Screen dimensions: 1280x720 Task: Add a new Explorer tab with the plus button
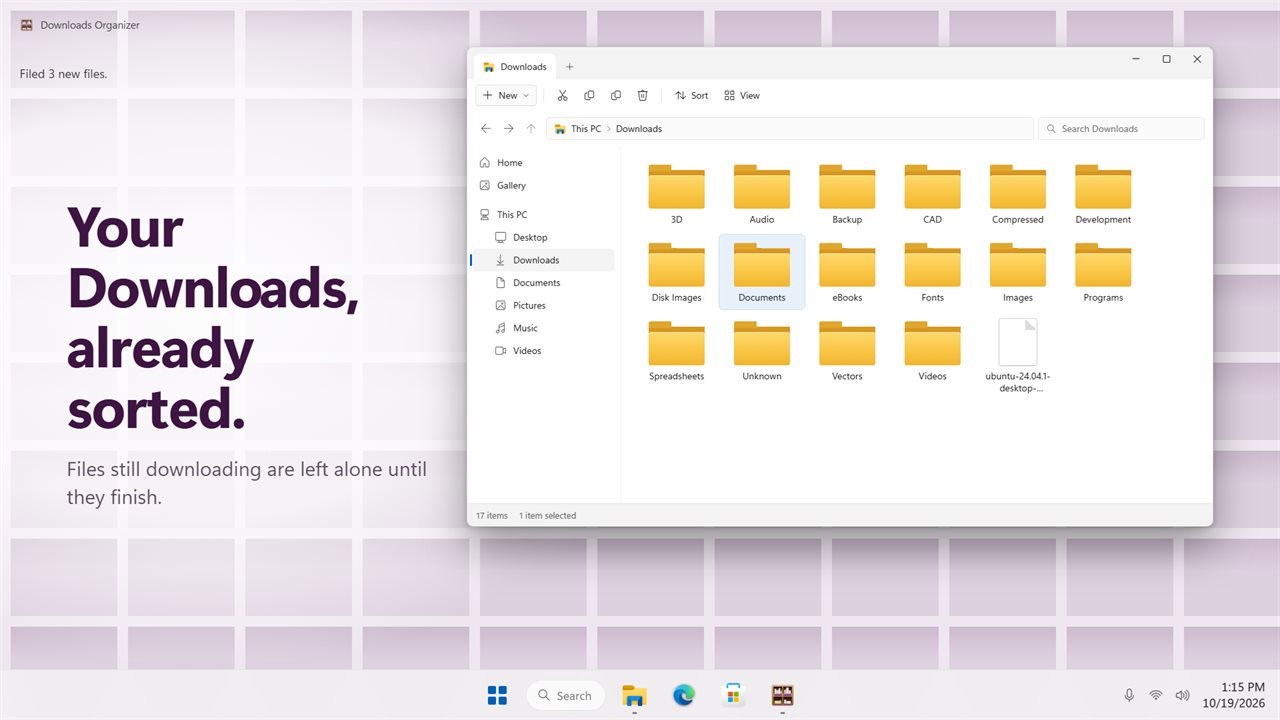tap(570, 67)
